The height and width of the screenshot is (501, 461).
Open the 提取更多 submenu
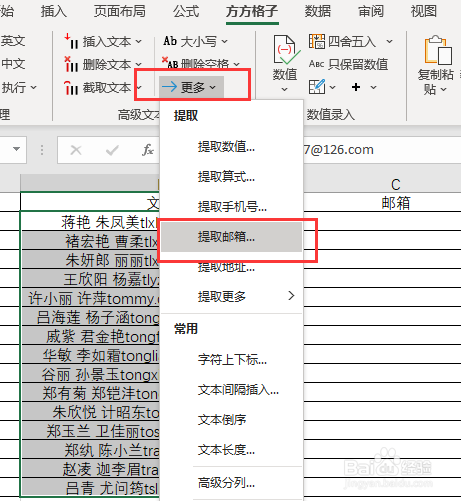[231, 296]
